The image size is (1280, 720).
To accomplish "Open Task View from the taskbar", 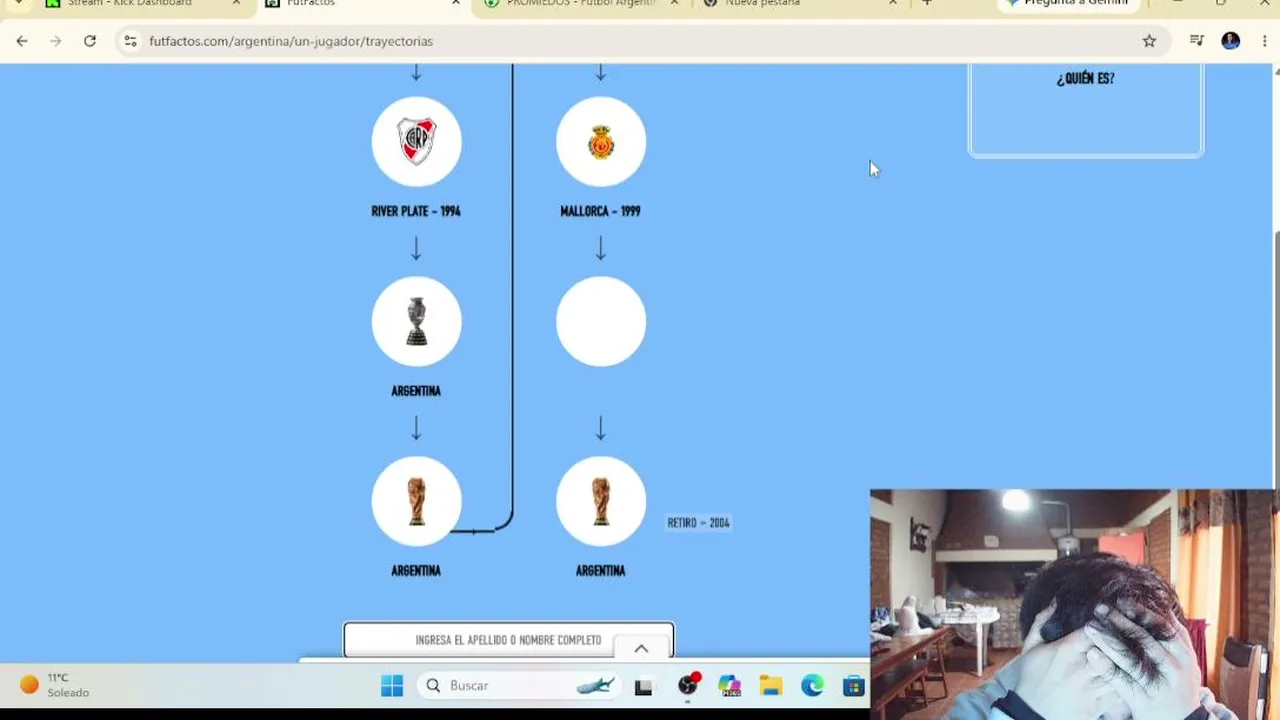I will click(643, 686).
